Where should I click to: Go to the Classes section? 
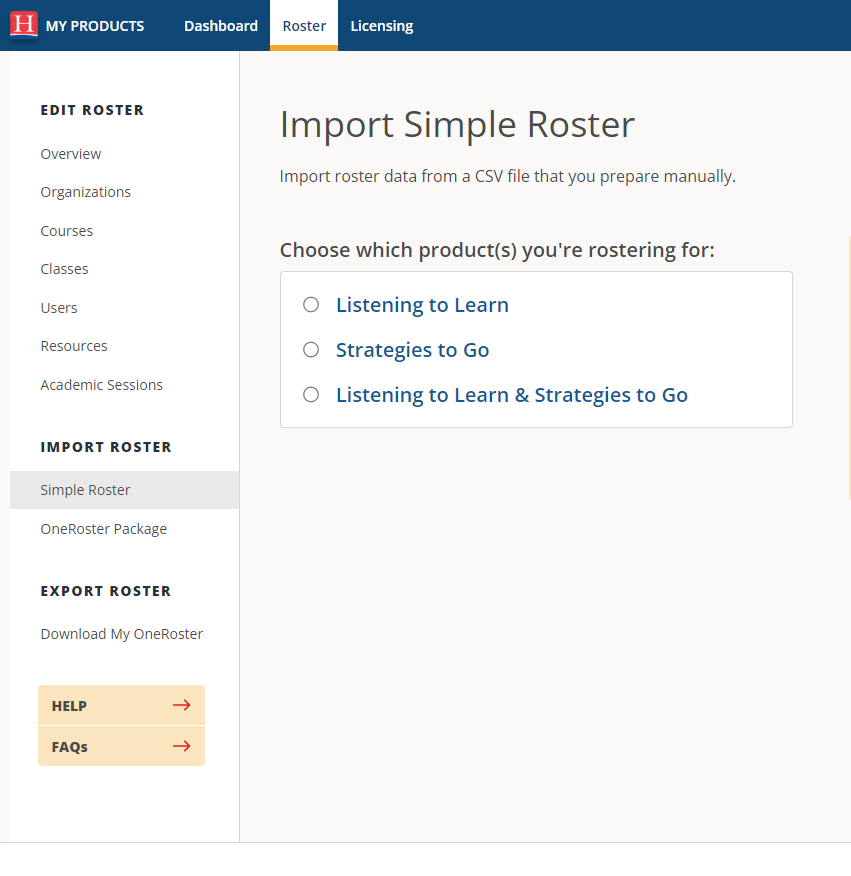click(x=64, y=268)
